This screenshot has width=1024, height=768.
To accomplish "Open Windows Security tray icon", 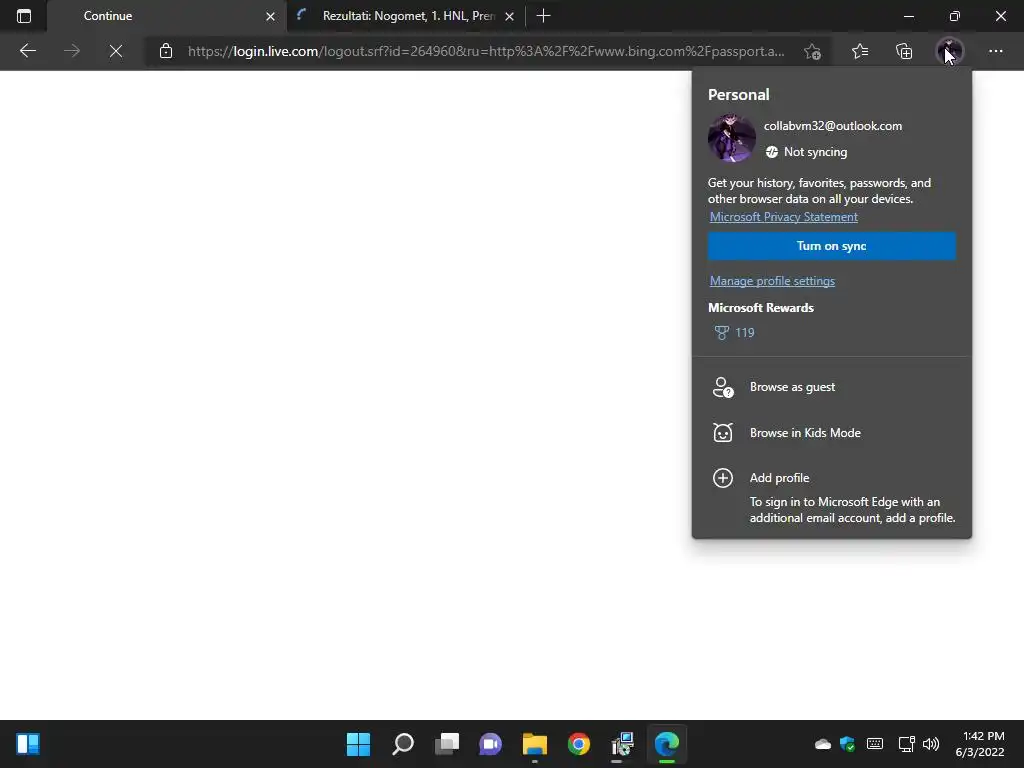I will coord(848,744).
